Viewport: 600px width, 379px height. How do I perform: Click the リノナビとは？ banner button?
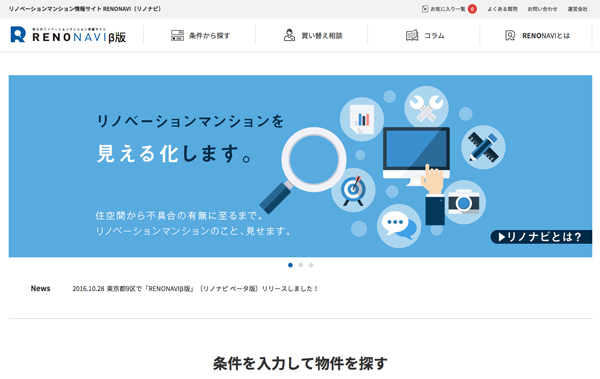tap(541, 237)
